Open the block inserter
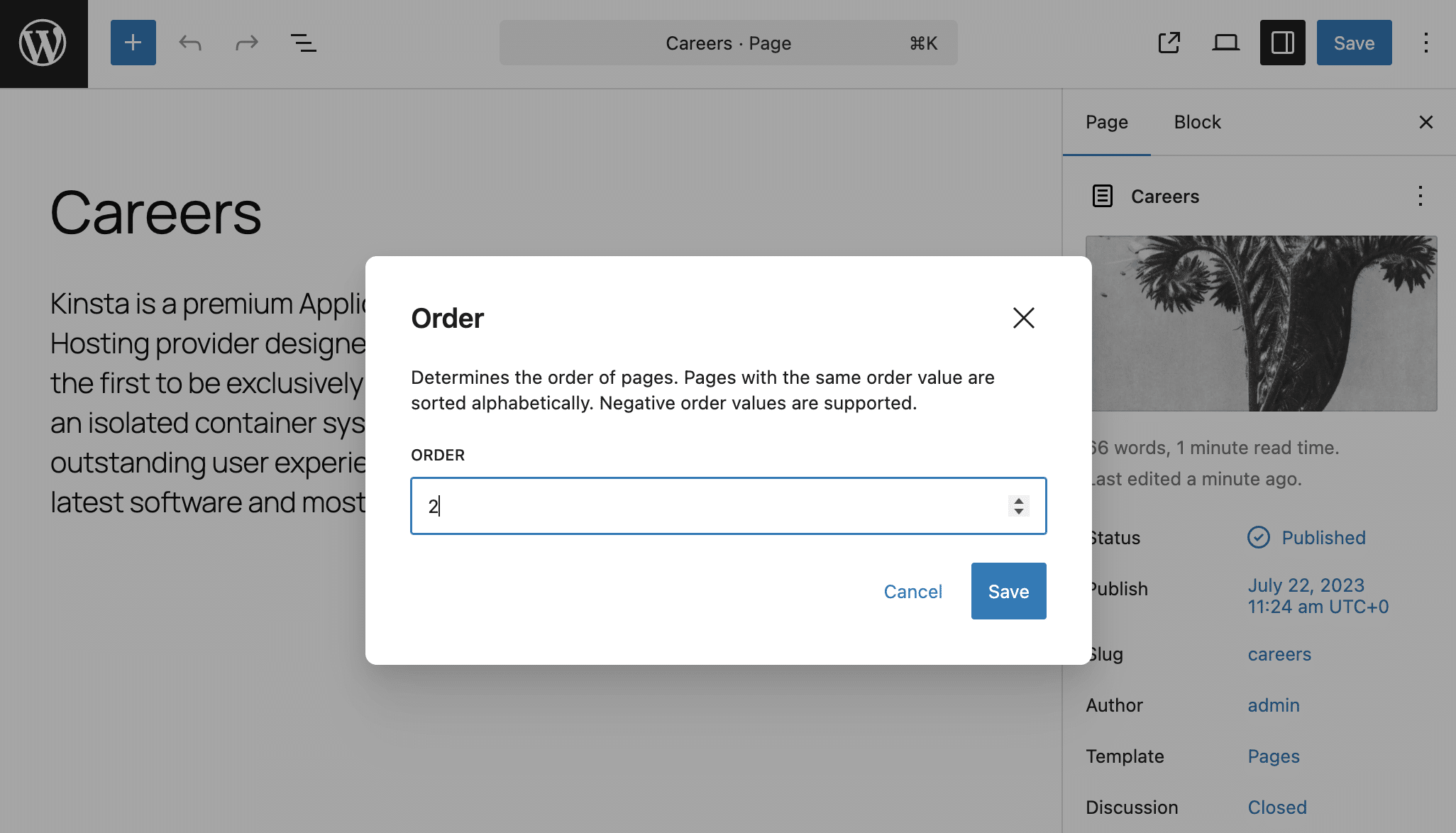 pyautogui.click(x=133, y=43)
